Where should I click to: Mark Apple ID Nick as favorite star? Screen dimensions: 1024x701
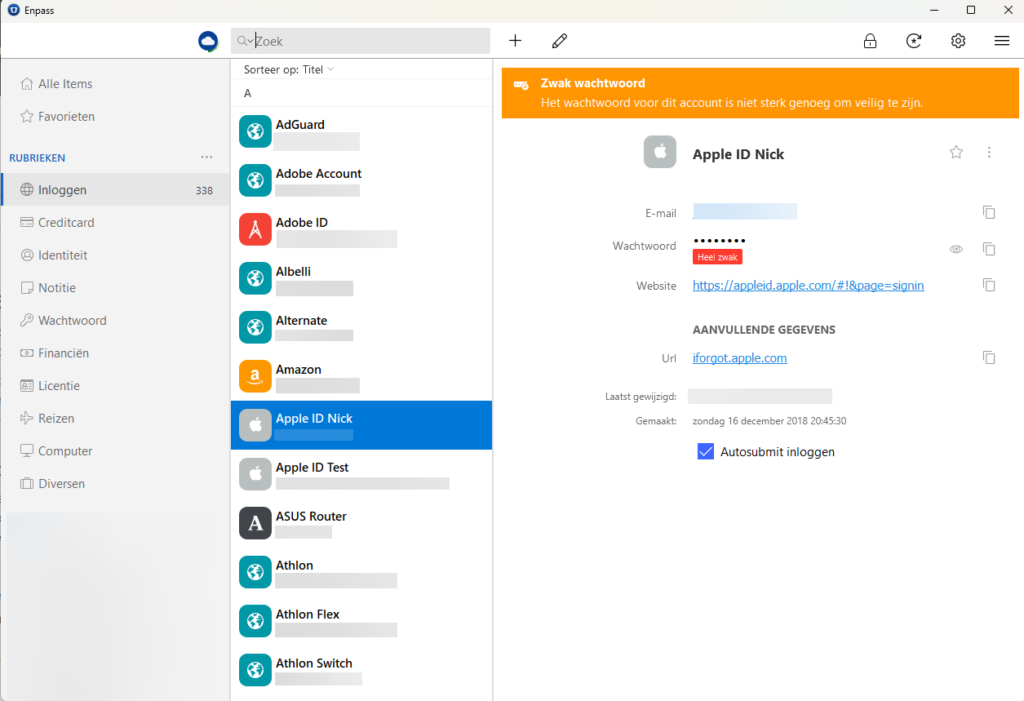956,152
